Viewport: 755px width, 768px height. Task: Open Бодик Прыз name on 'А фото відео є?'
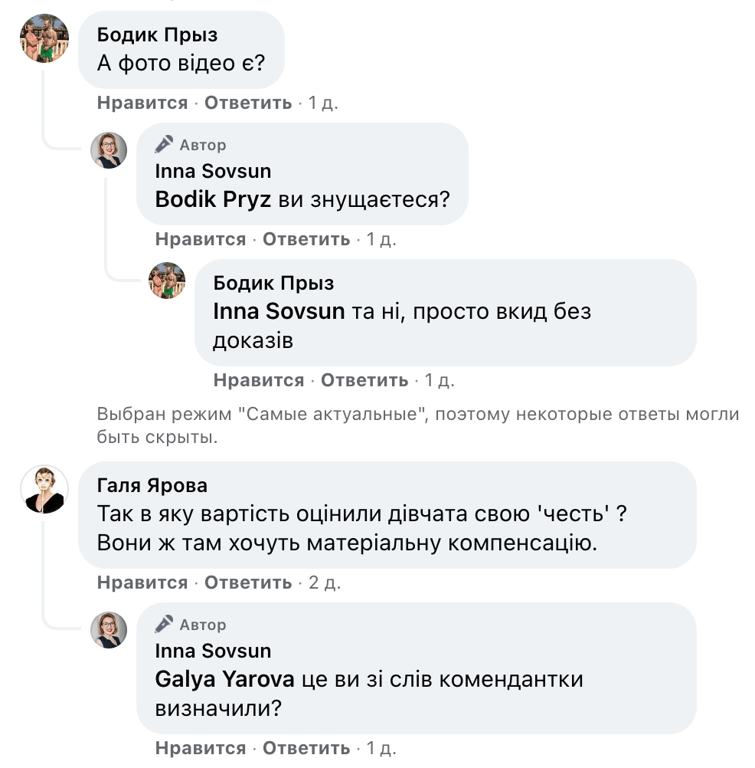click(157, 35)
